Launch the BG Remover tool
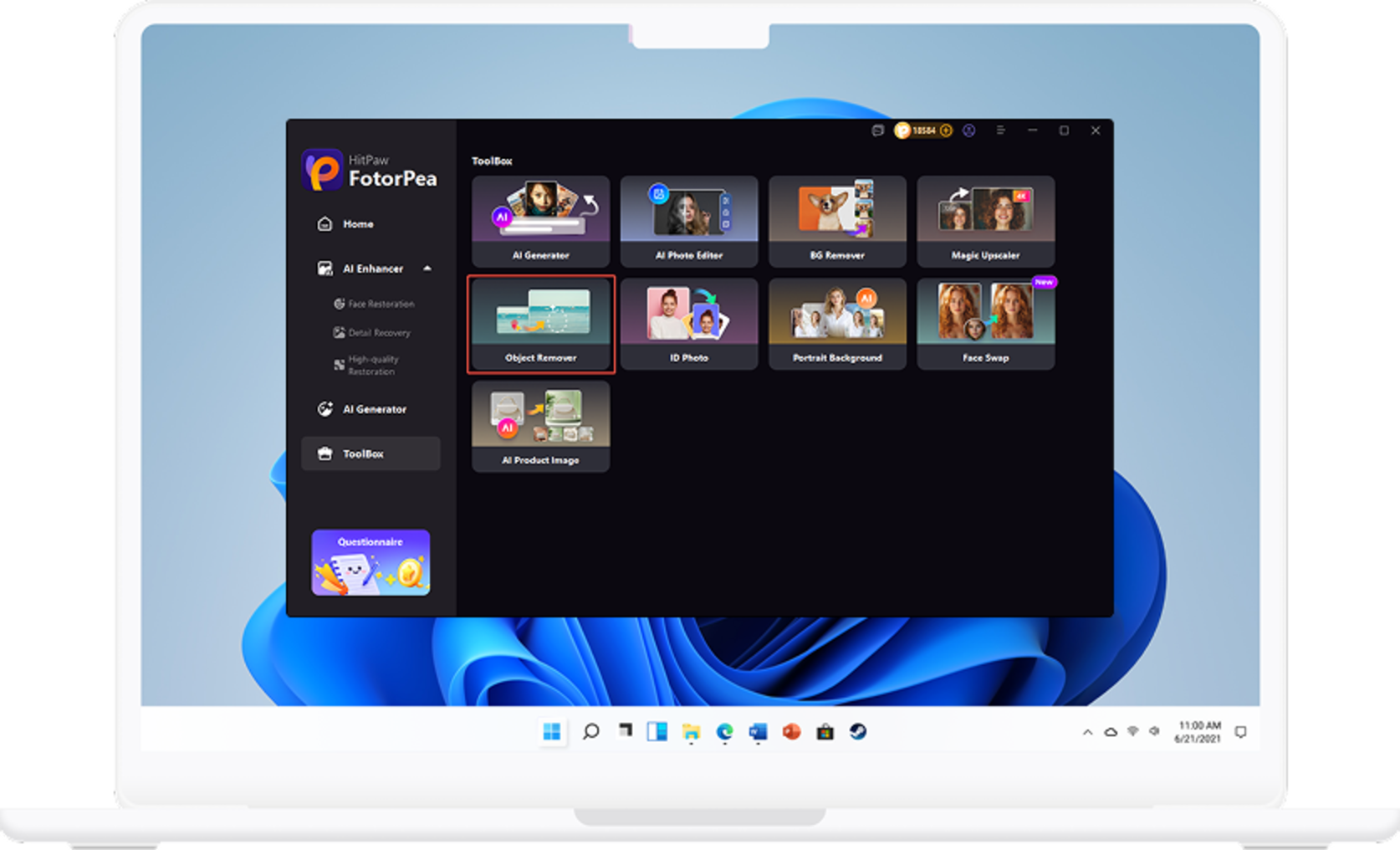The width and height of the screenshot is (1400, 850). (837, 221)
